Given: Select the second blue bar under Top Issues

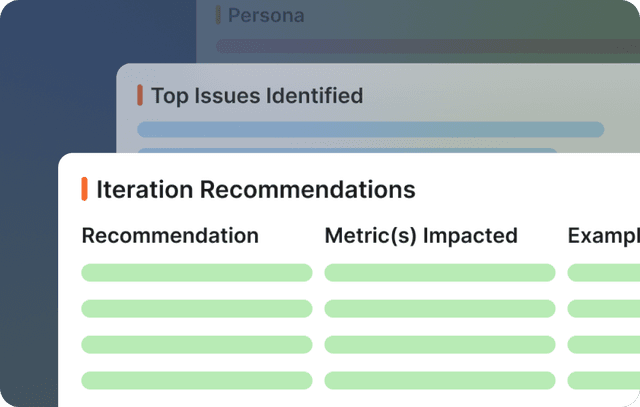Looking at the screenshot, I should 346,151.
